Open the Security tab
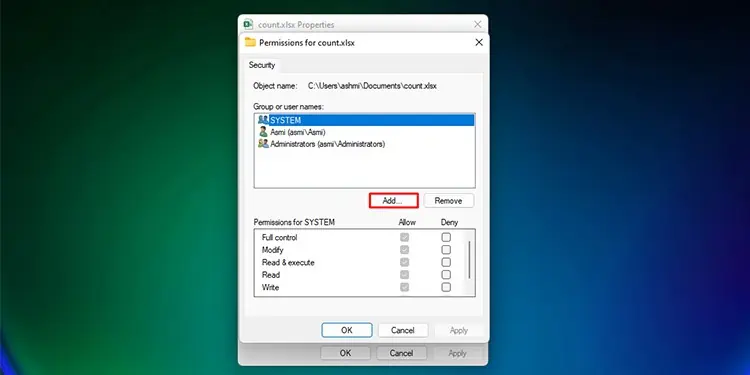 262,65
